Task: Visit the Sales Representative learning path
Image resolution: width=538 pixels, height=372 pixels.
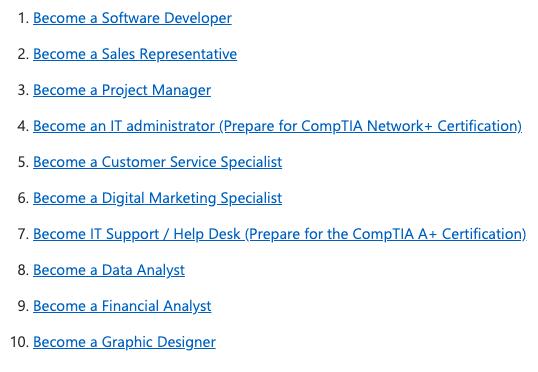Action: pyautogui.click(x=135, y=54)
